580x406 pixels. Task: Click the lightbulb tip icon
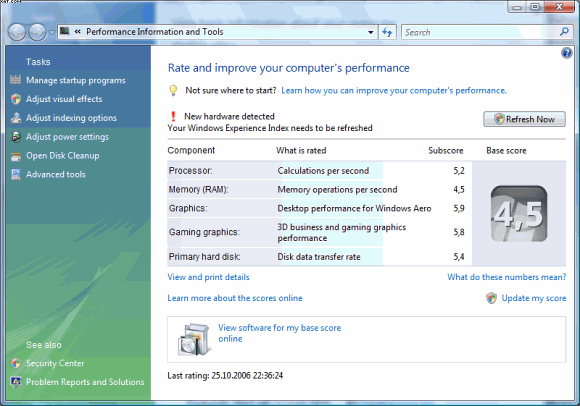click(x=173, y=90)
